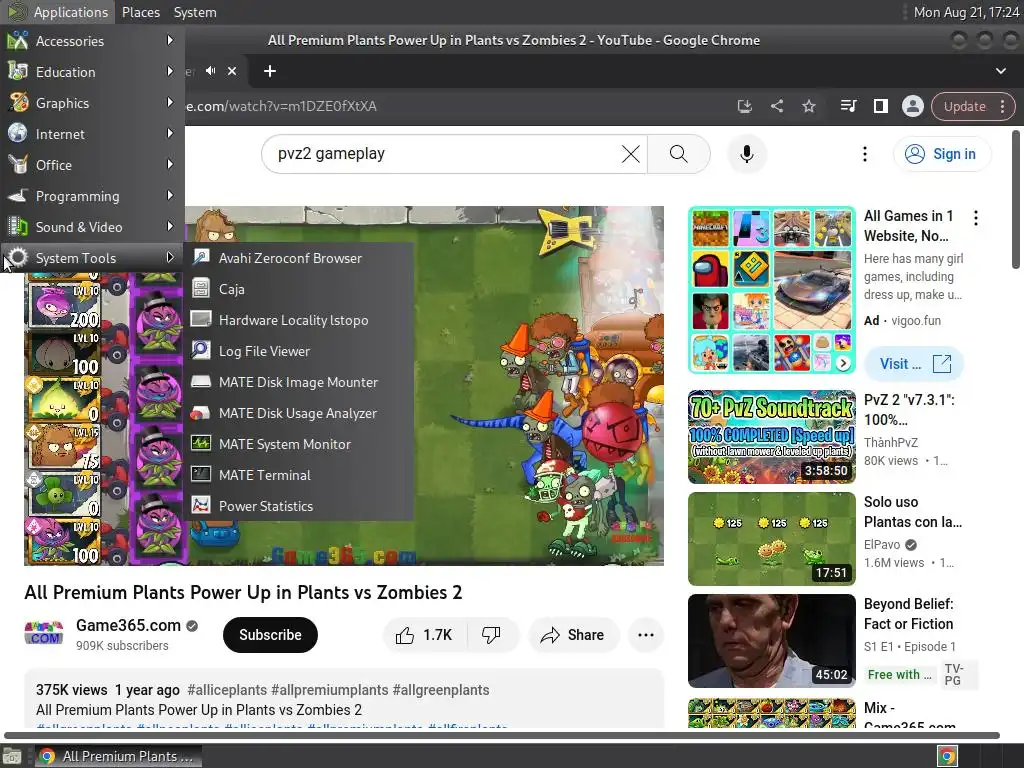Screen dimensions: 1024x768
Task: Click the Chrome address bar URL
Action: tap(281, 106)
